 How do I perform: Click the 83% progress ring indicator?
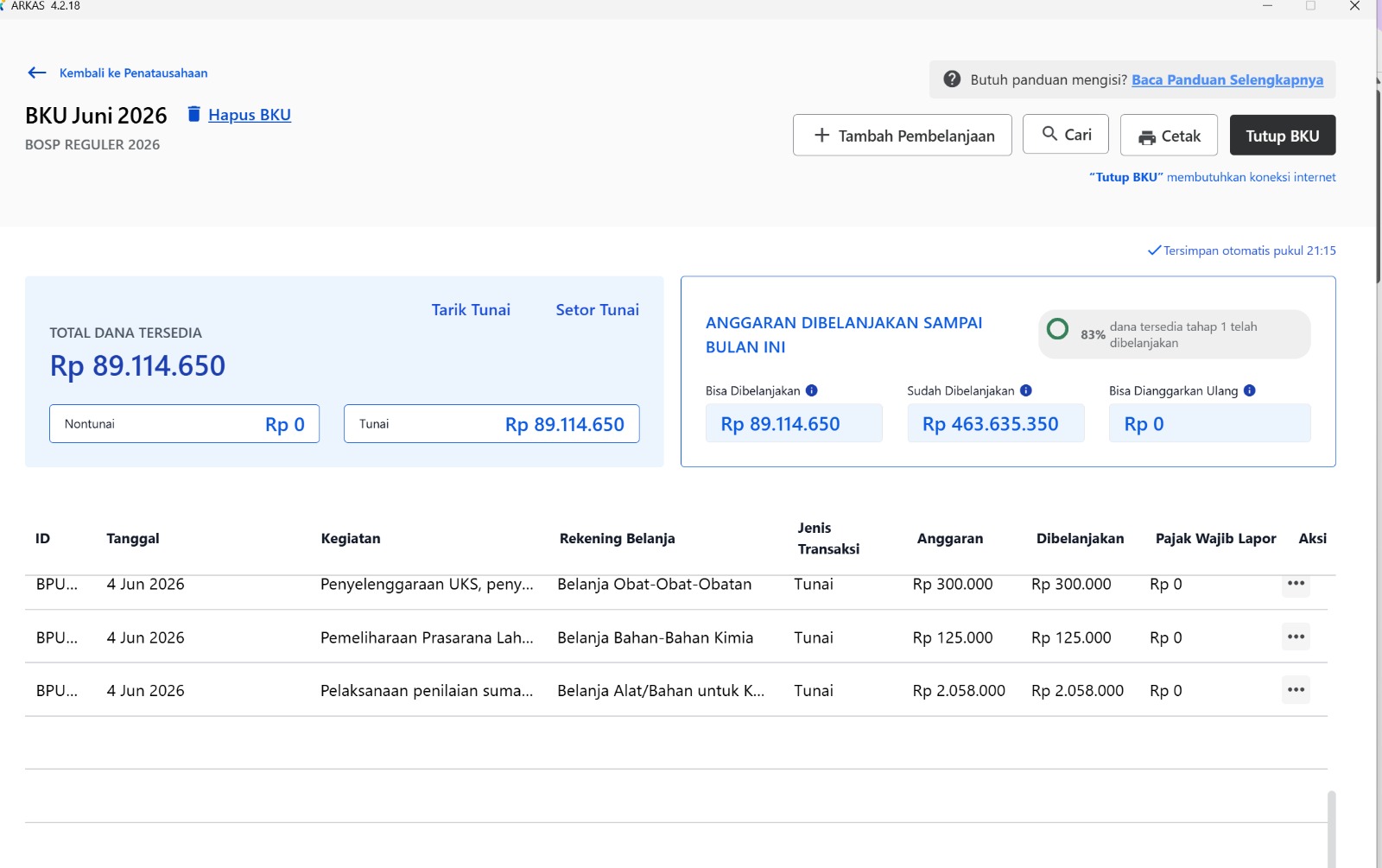(x=1057, y=329)
